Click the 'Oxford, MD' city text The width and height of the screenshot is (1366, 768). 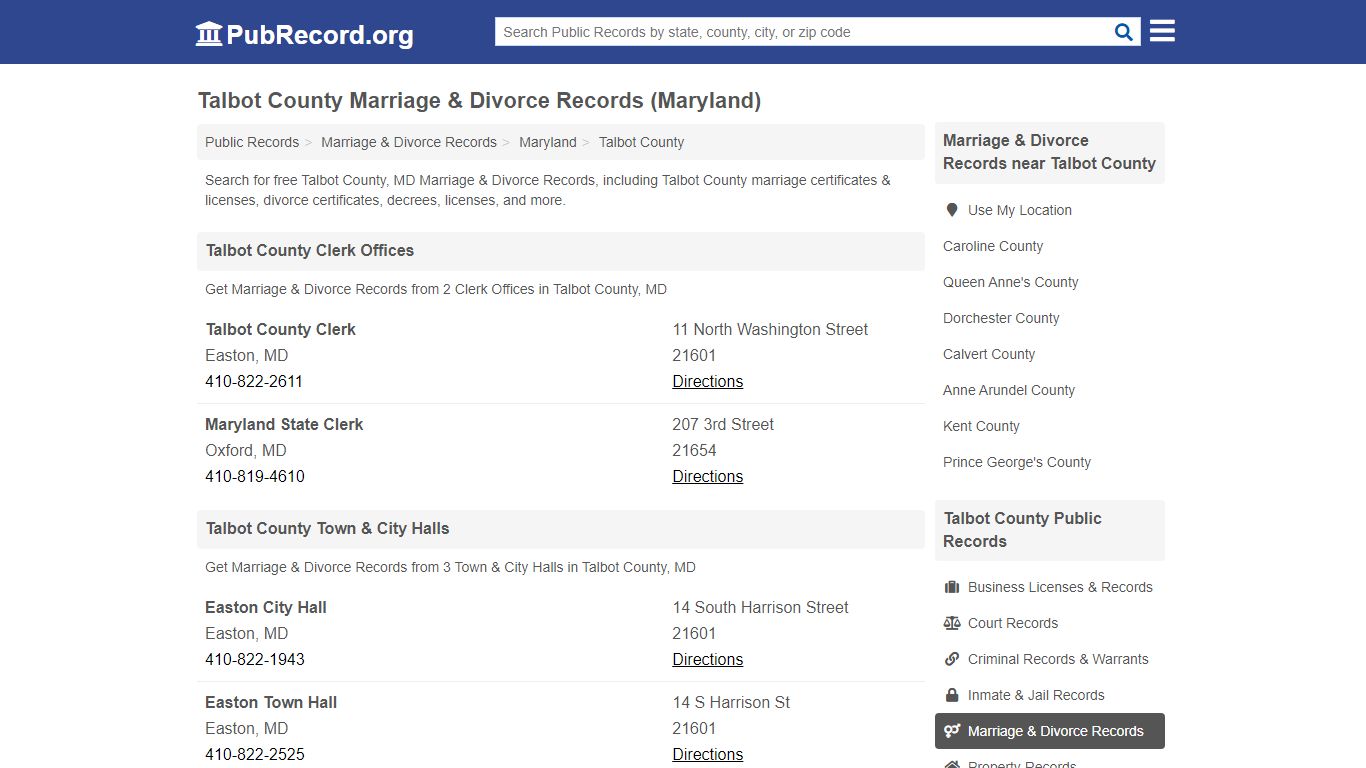pyautogui.click(x=246, y=450)
